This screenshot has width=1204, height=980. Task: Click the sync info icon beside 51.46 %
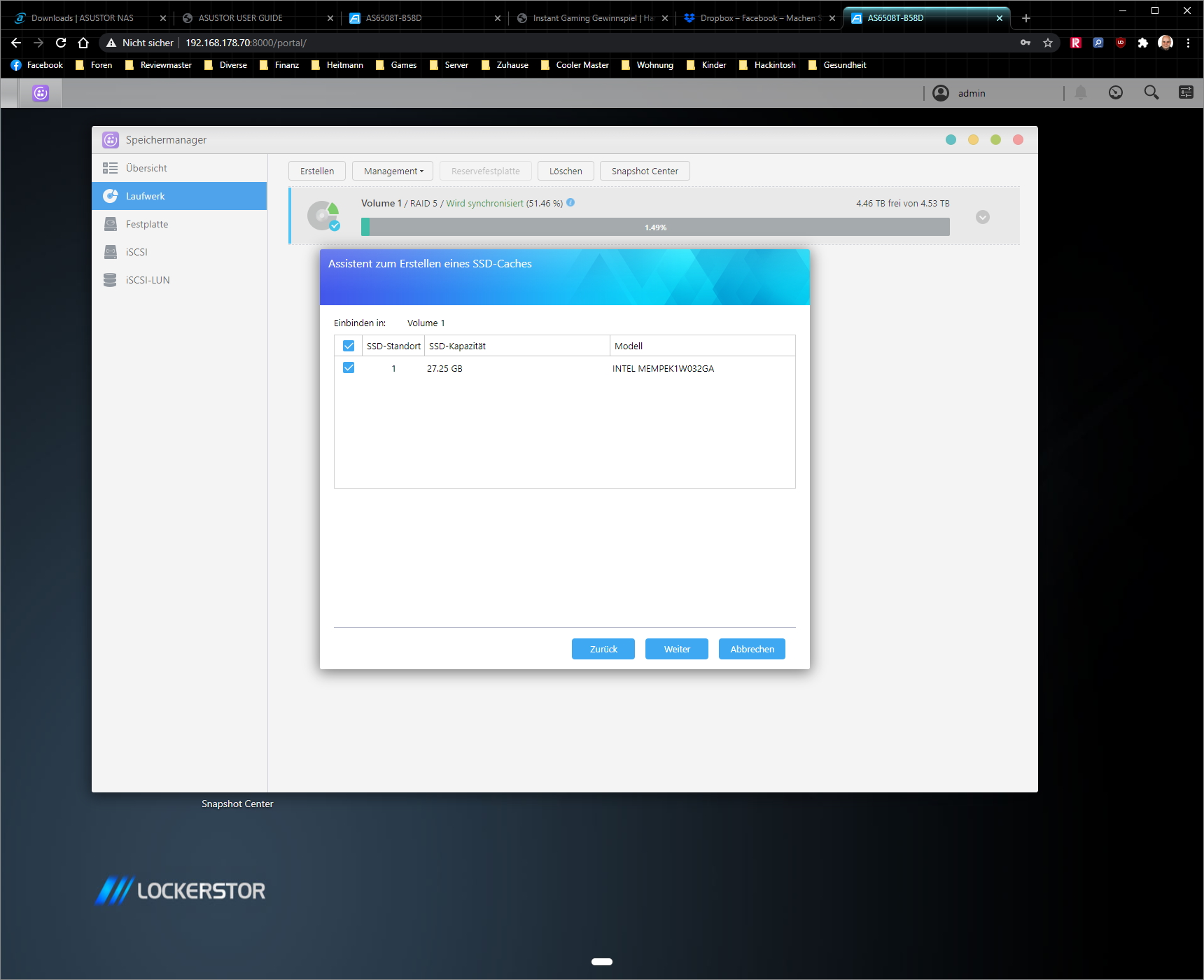click(570, 203)
